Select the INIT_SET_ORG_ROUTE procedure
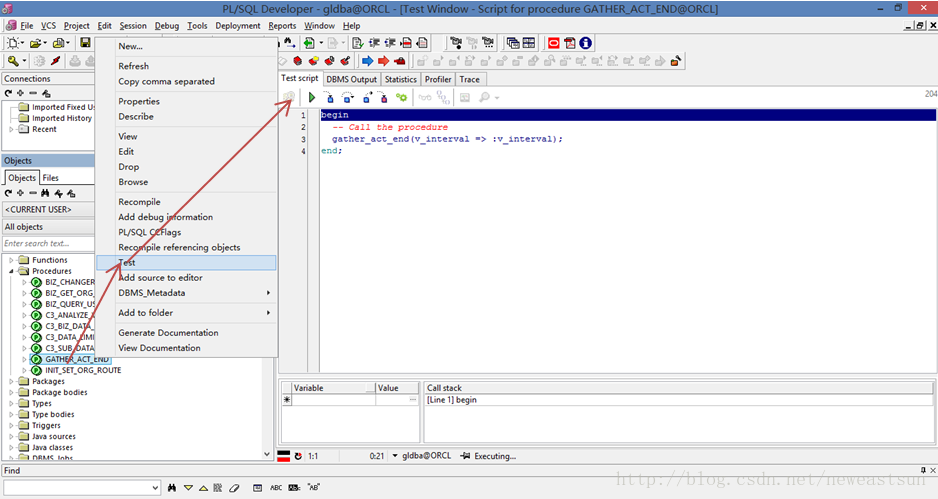The image size is (938, 499). click(x=83, y=370)
